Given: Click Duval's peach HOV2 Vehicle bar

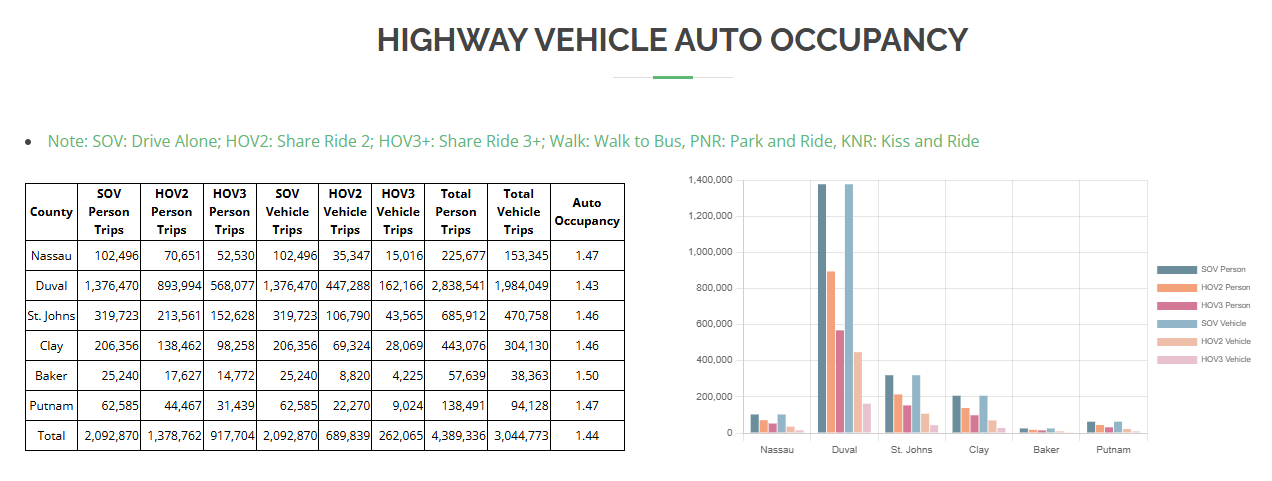Looking at the screenshot, I should click(x=858, y=392).
